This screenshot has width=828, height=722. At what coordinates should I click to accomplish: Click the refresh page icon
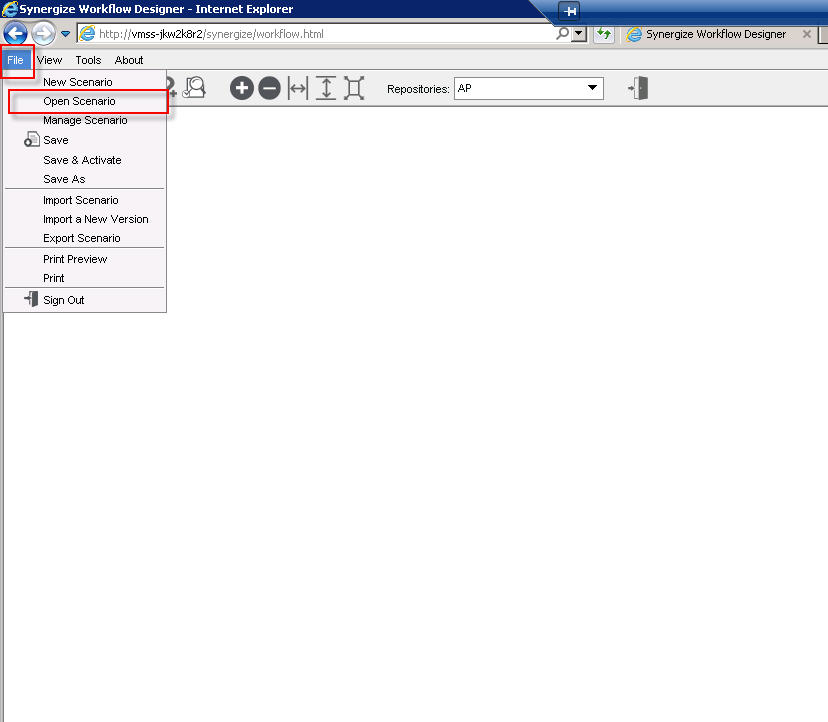point(604,34)
